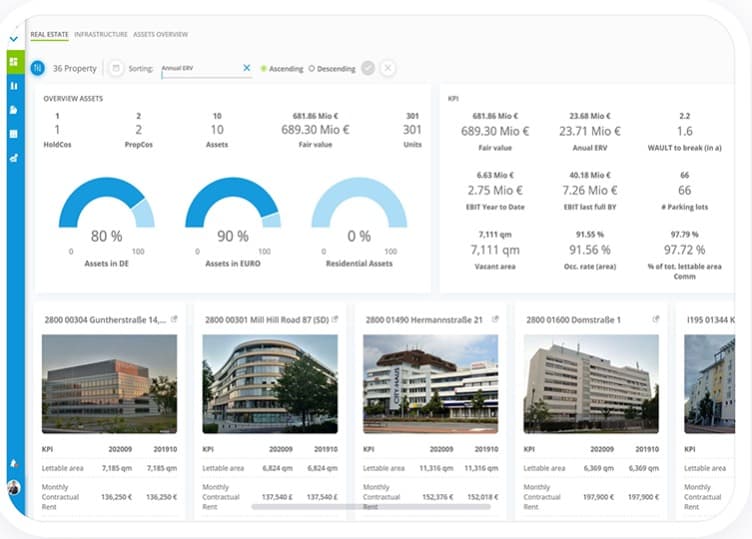Switch to the Infrastructure tab

click(x=101, y=35)
